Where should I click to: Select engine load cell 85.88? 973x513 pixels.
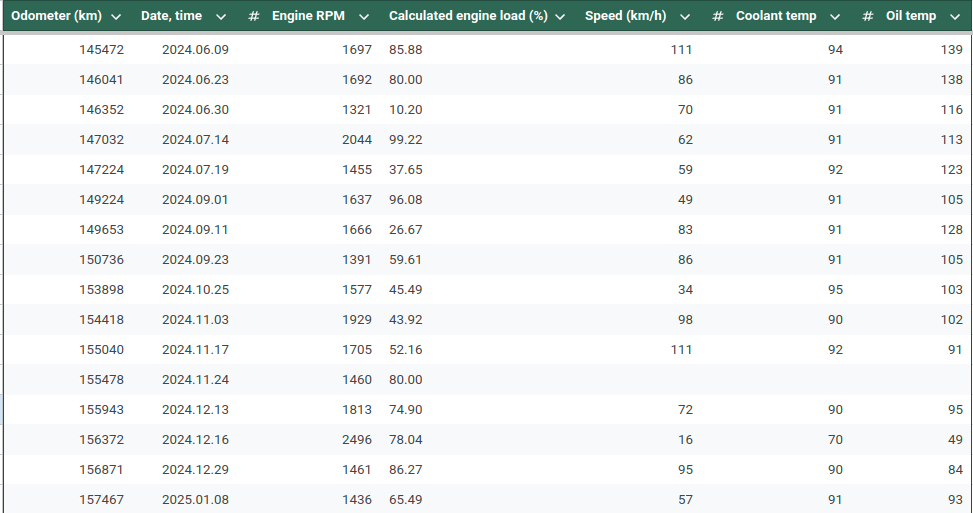[406, 50]
